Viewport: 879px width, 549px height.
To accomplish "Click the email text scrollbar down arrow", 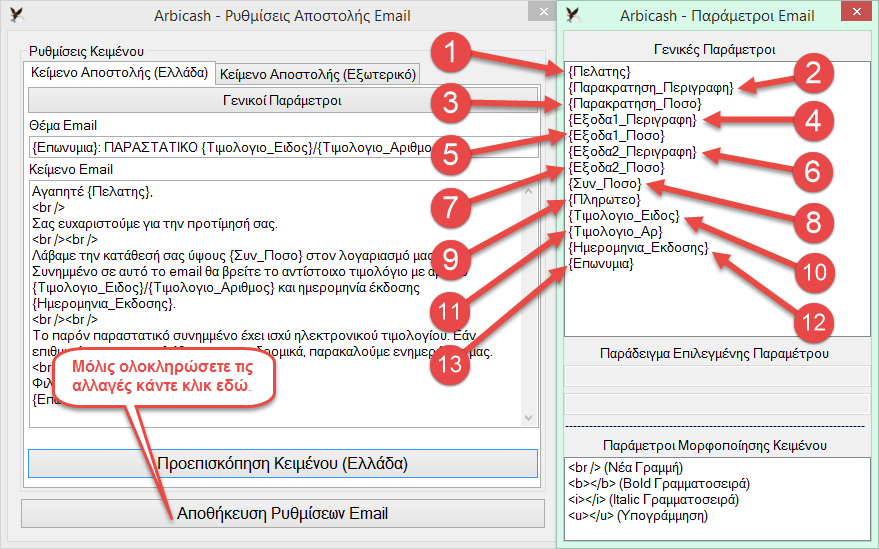I will 528,418.
